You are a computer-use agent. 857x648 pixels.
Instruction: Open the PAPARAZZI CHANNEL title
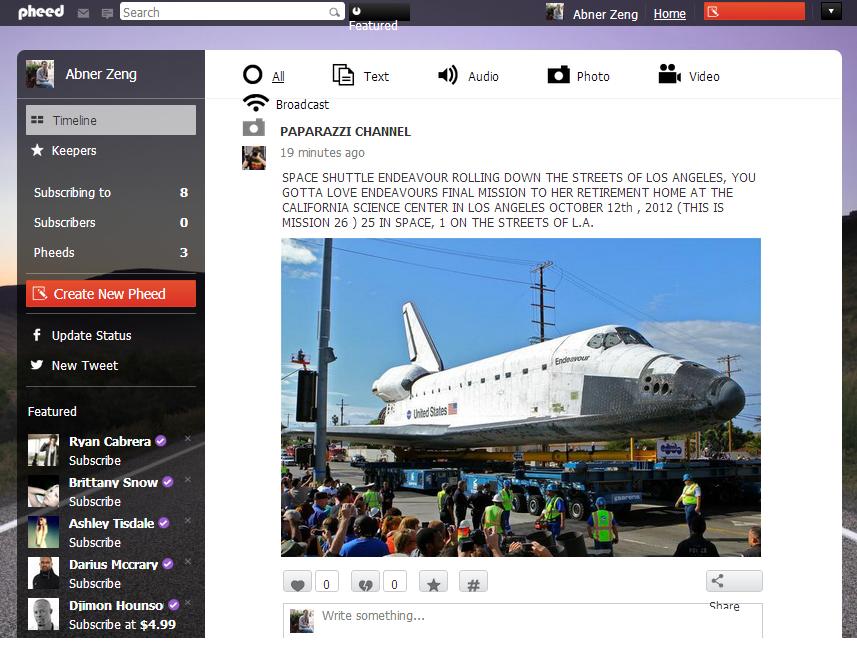click(345, 132)
